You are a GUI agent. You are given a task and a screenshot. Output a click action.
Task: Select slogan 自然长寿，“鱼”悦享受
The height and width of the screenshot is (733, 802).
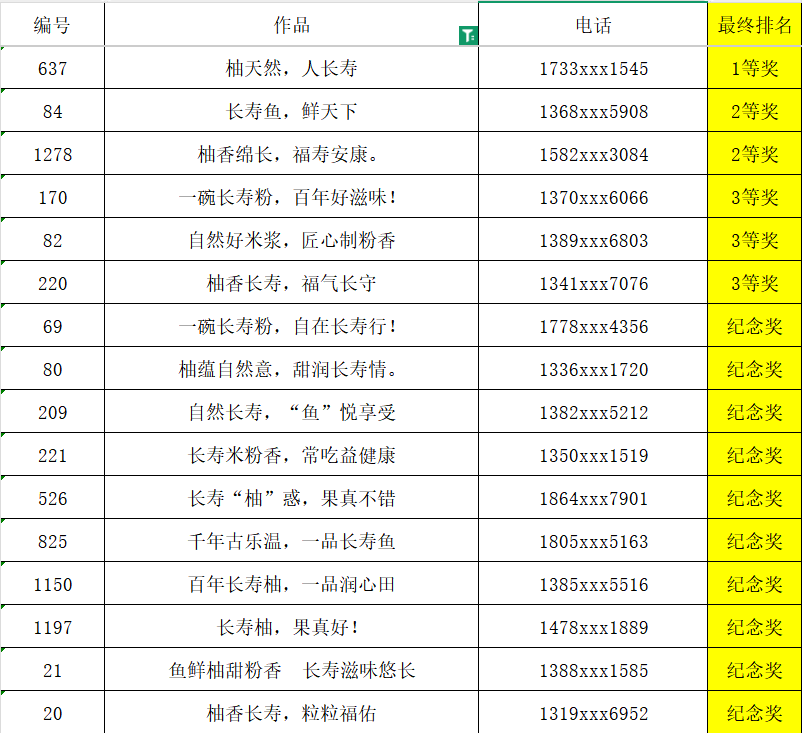coord(292,412)
